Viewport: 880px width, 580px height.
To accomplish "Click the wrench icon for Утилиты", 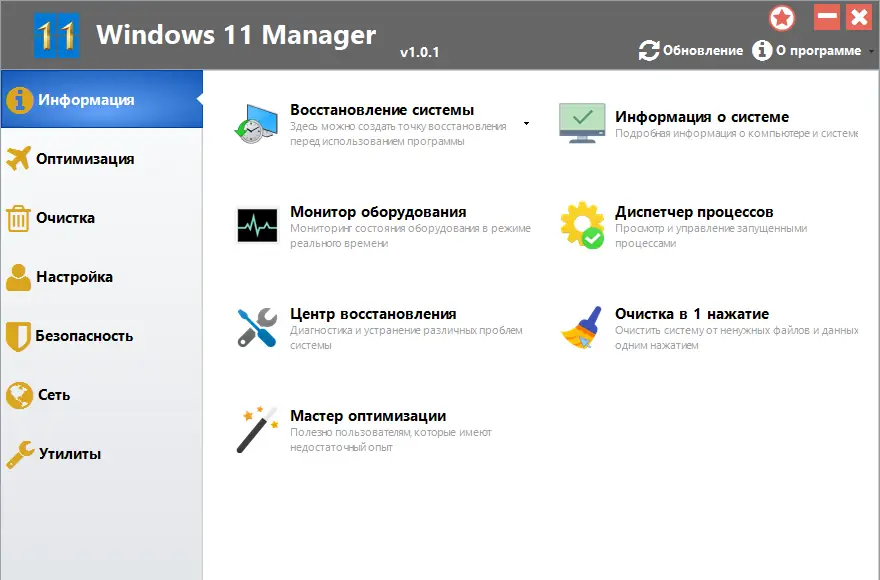I will click(20, 454).
